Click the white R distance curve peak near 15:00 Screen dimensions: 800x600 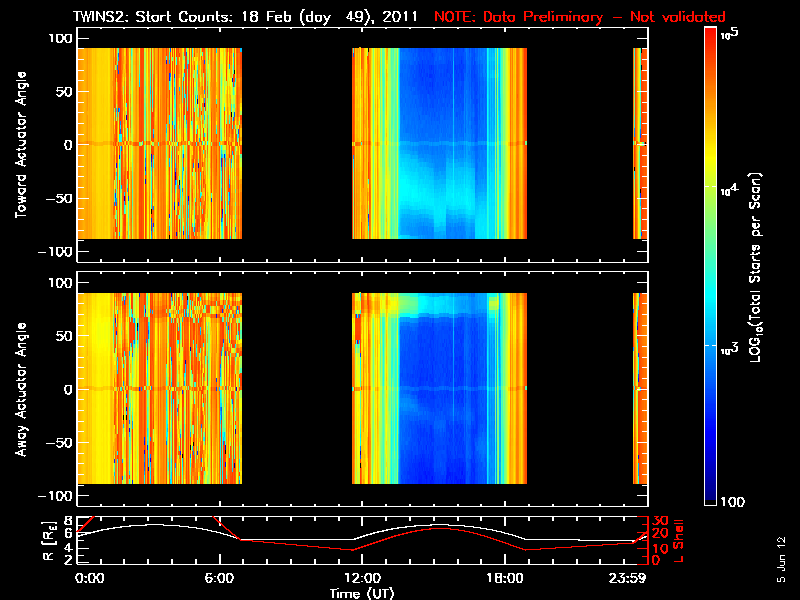(x=439, y=524)
